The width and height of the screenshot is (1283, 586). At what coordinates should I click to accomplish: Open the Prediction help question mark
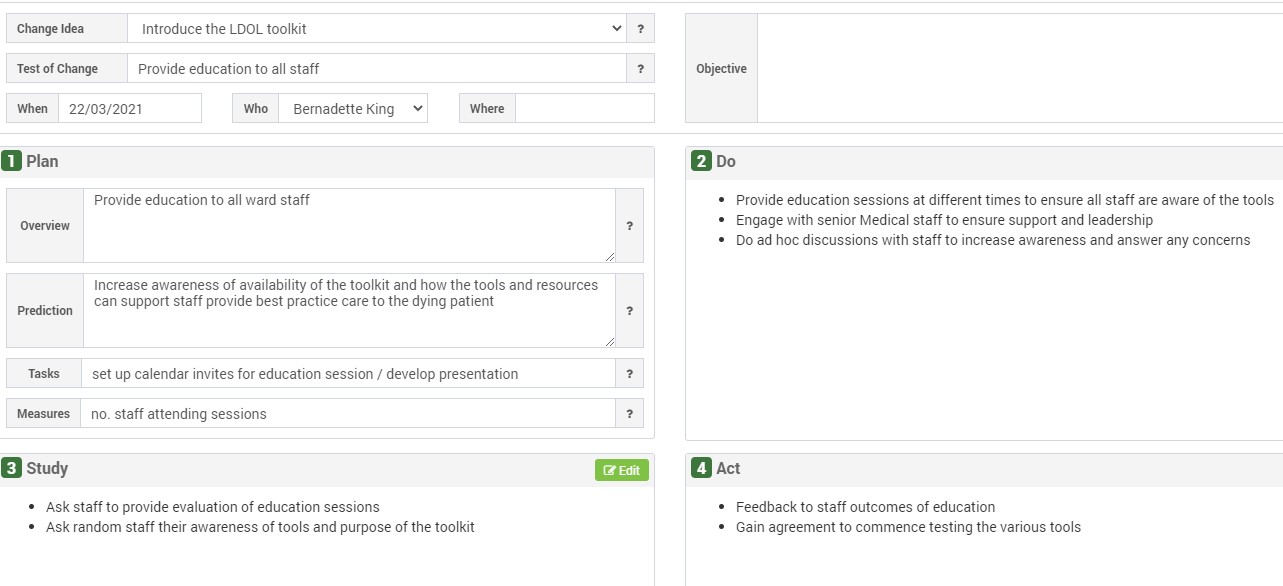629,311
